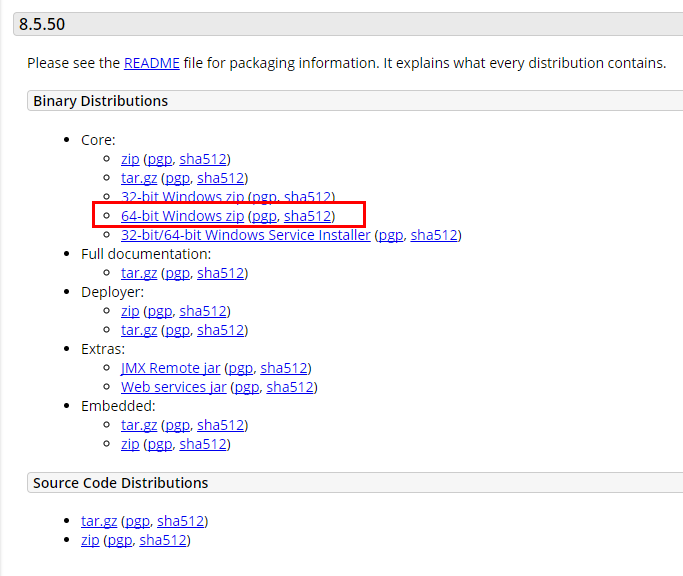Image resolution: width=683 pixels, height=576 pixels.
Task: Open sha512 checksum for Deployer zip
Action: coord(203,311)
